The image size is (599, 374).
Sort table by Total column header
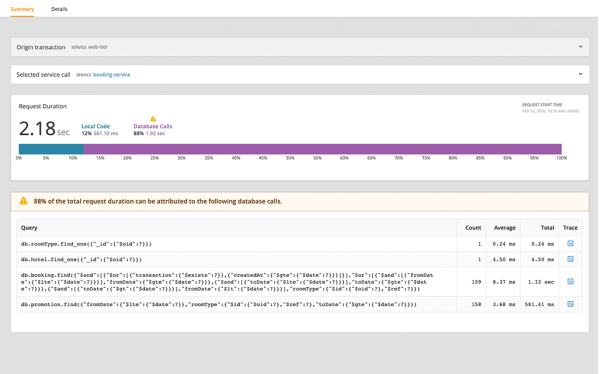coord(547,228)
